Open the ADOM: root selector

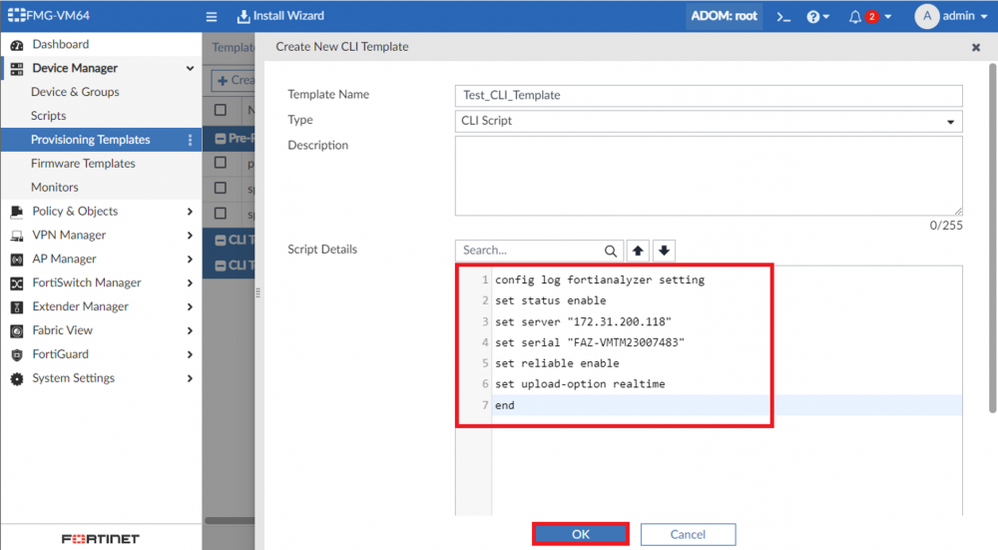[724, 16]
